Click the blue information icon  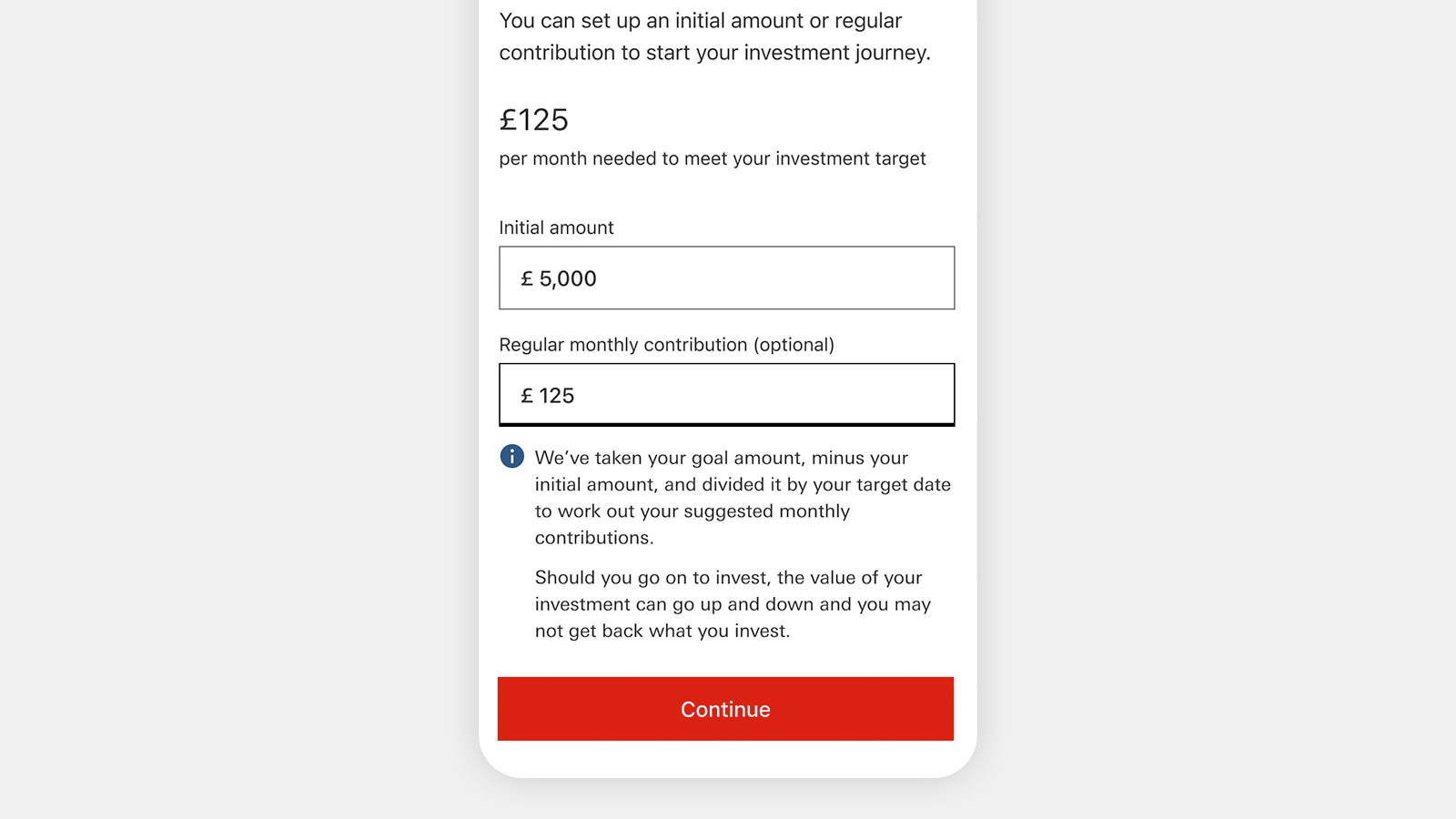(512, 456)
